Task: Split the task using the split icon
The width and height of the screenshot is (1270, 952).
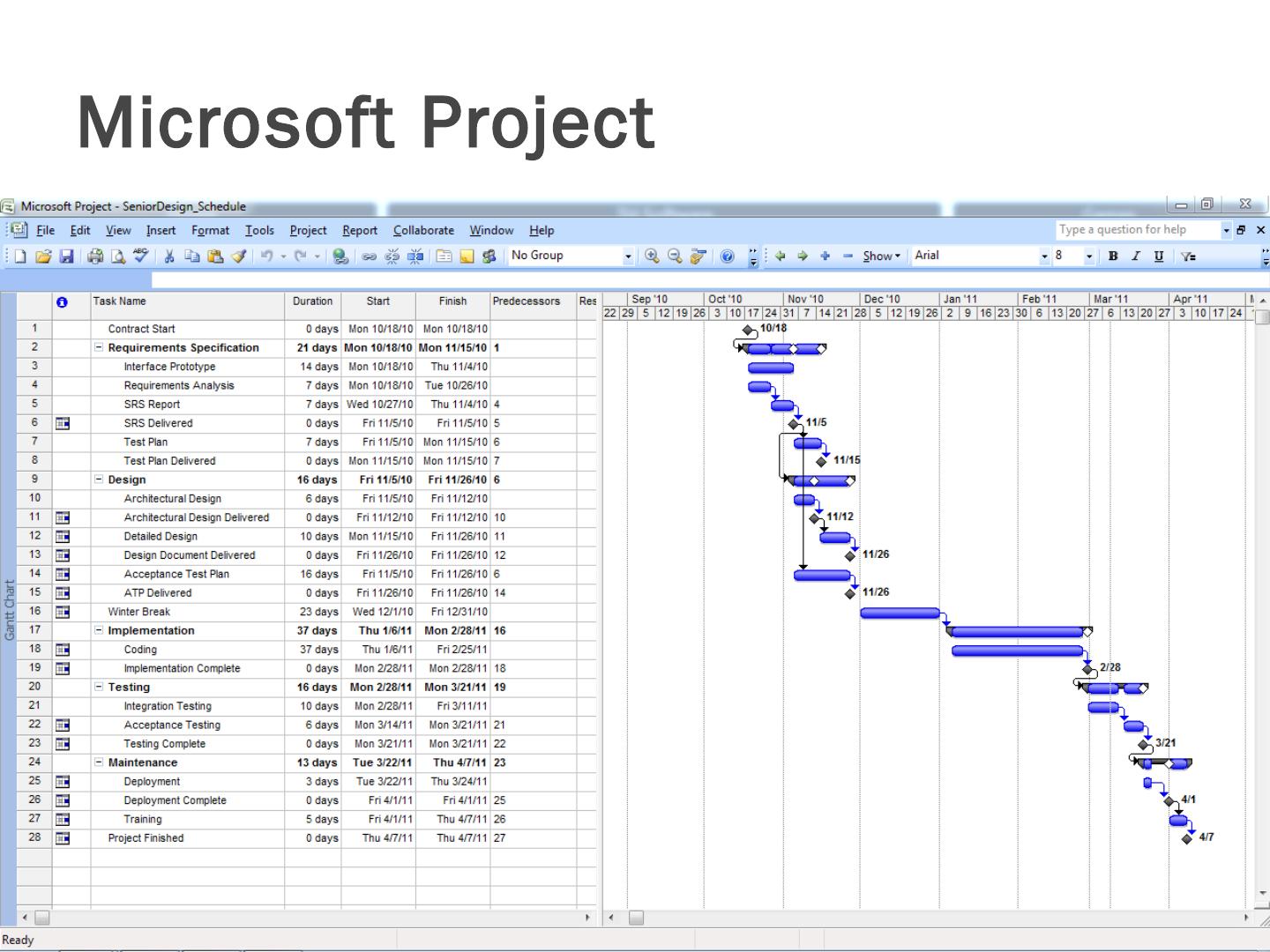Action: (415, 257)
